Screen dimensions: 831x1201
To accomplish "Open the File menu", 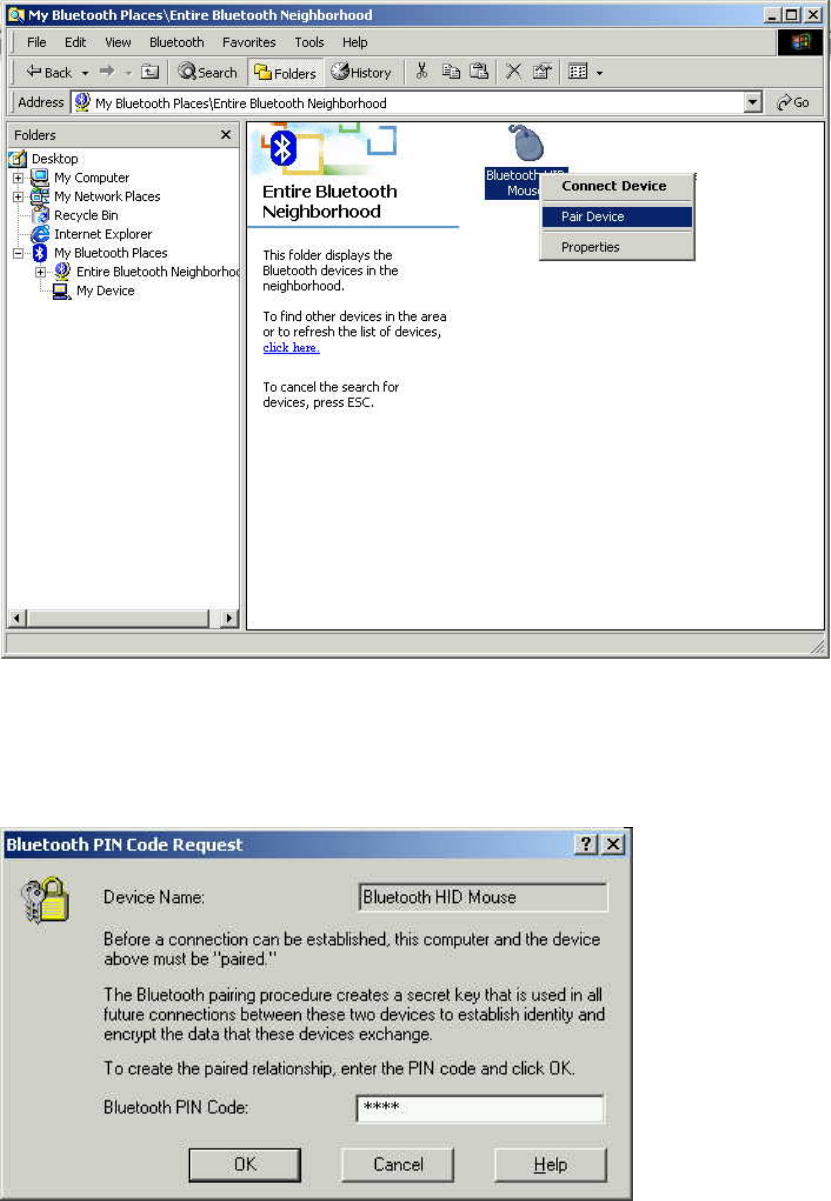I will [36, 42].
